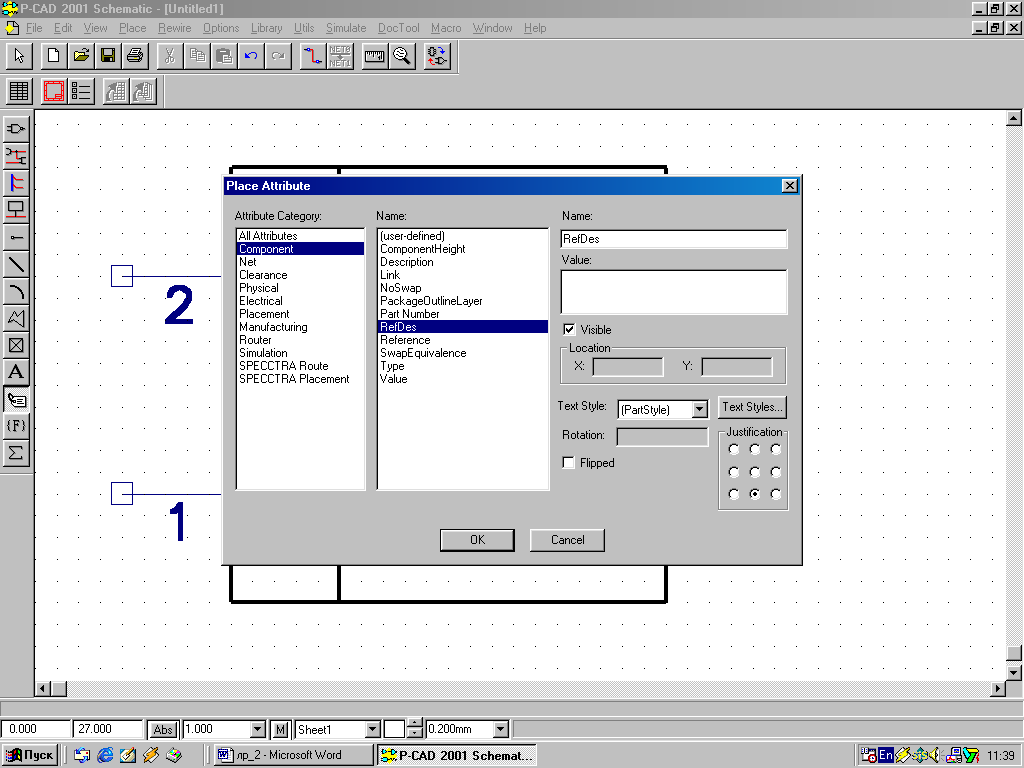Screen dimensions: 1024x768
Task: Click the rename net icon
Action: pyautogui.click(x=340, y=56)
